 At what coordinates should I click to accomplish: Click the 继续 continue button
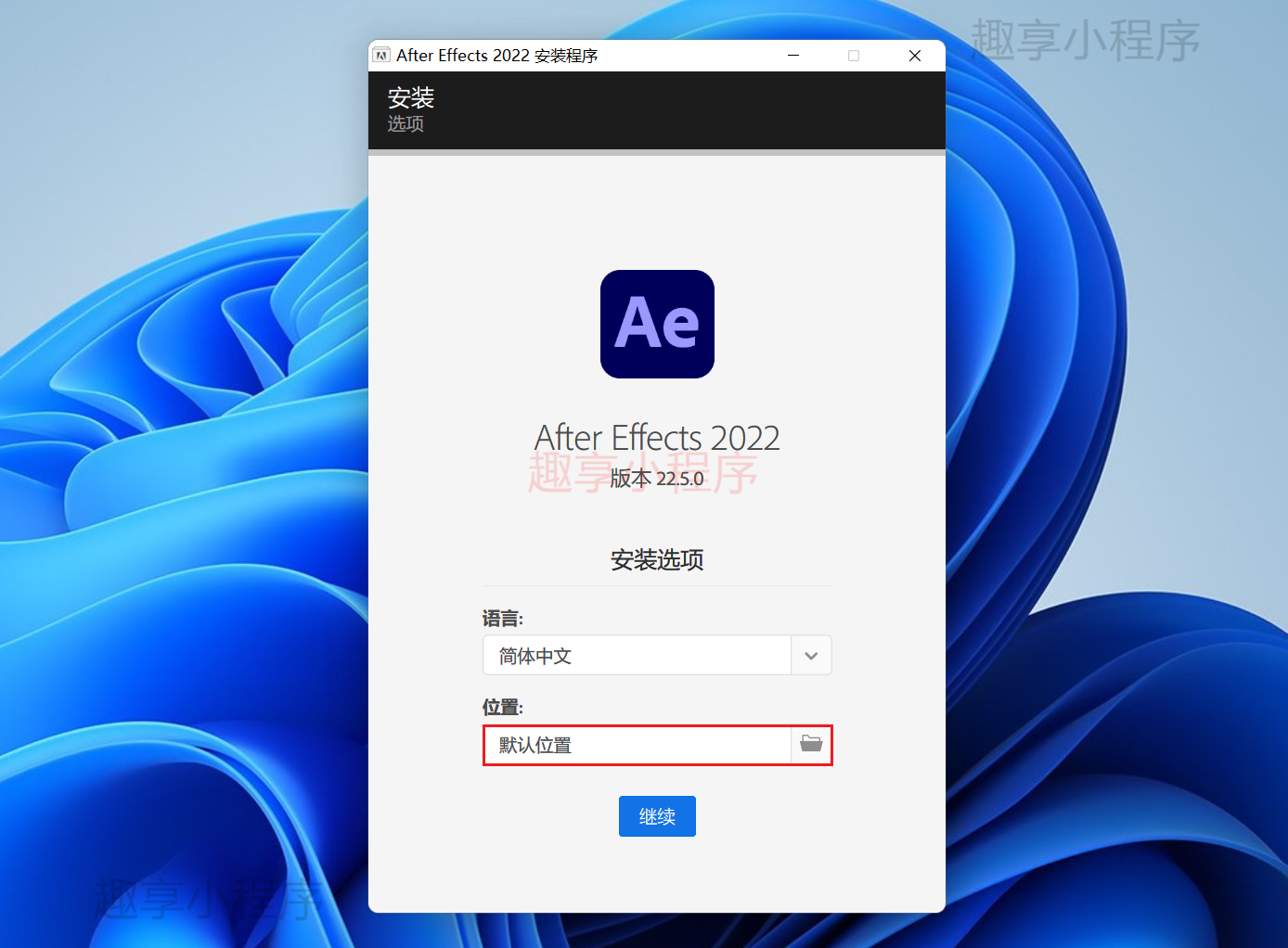pos(657,816)
